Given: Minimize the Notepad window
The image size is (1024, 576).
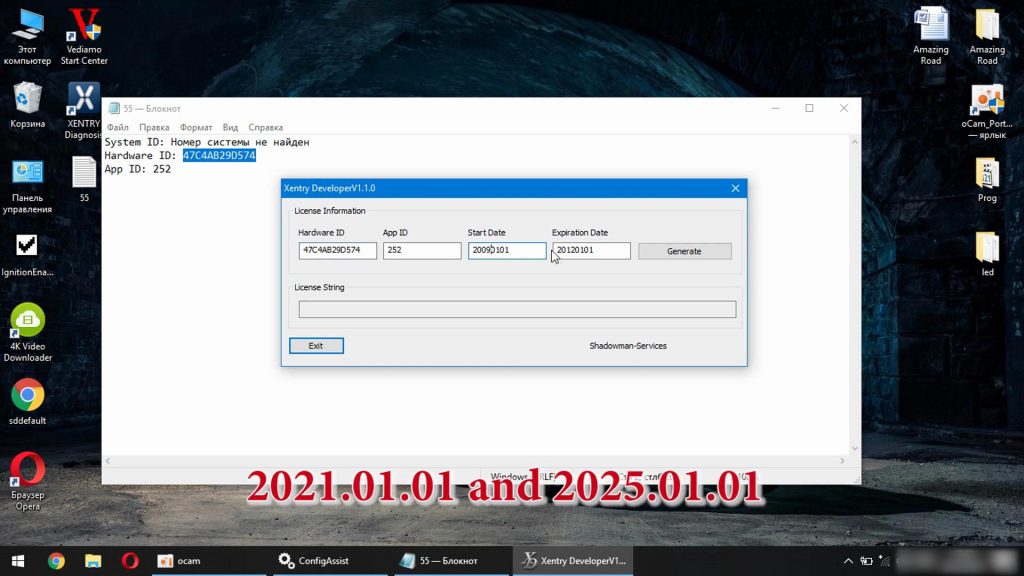Looking at the screenshot, I should (x=775, y=108).
